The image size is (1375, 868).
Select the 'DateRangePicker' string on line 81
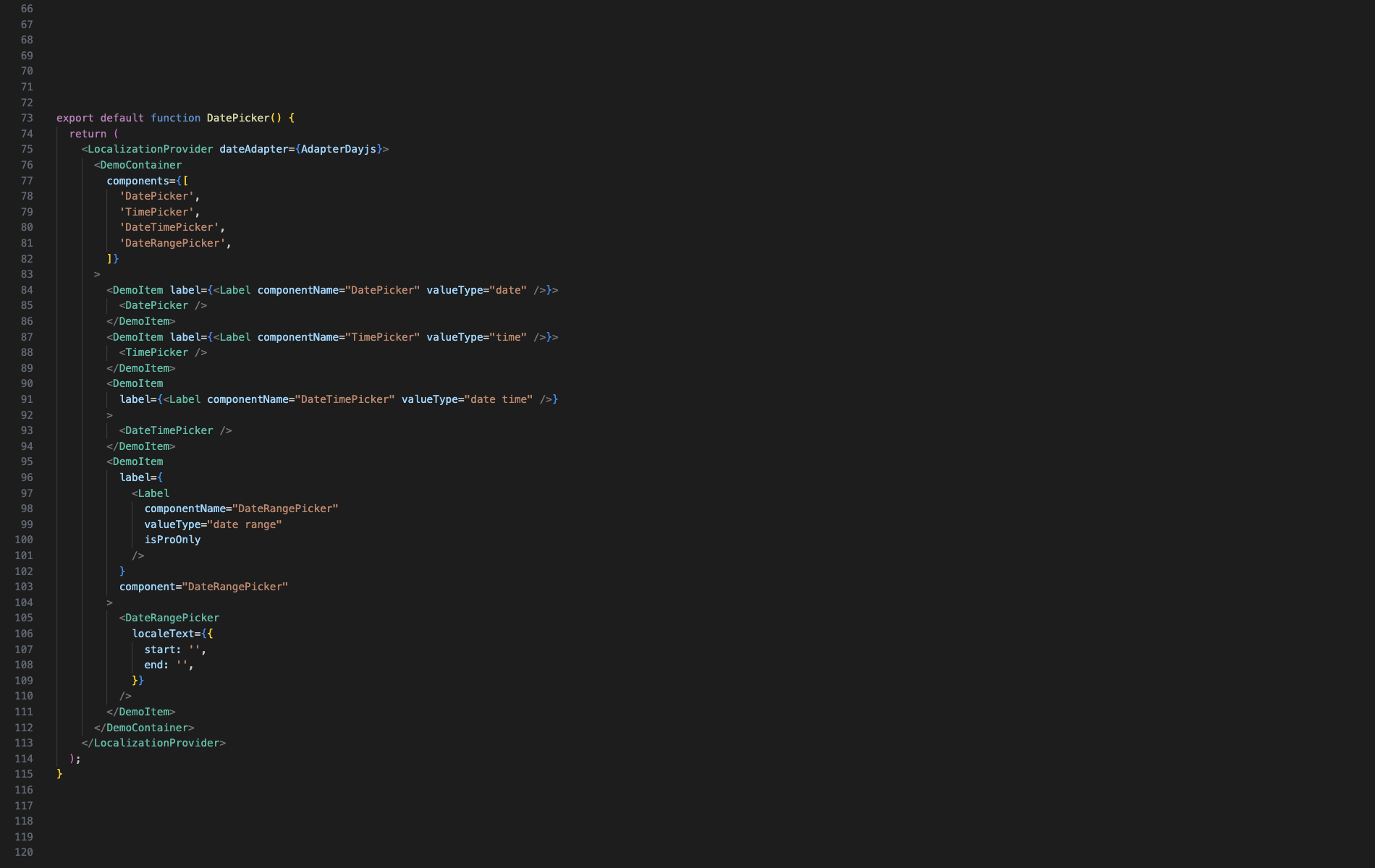173,243
